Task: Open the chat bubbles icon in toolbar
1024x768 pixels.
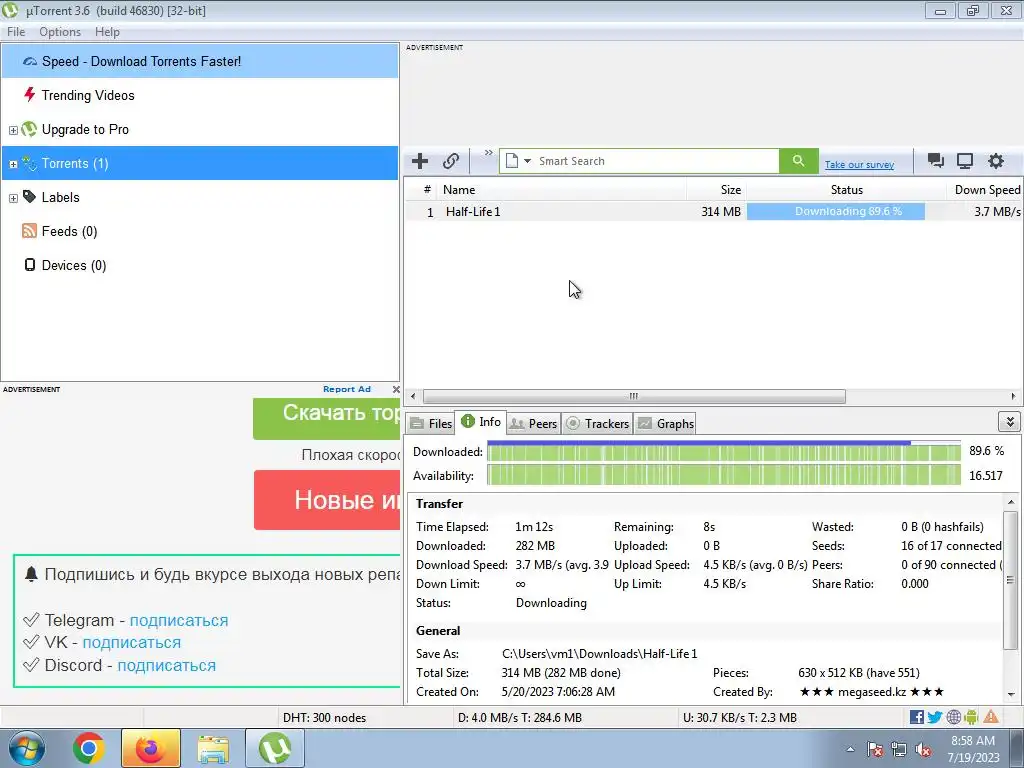Action: point(935,161)
